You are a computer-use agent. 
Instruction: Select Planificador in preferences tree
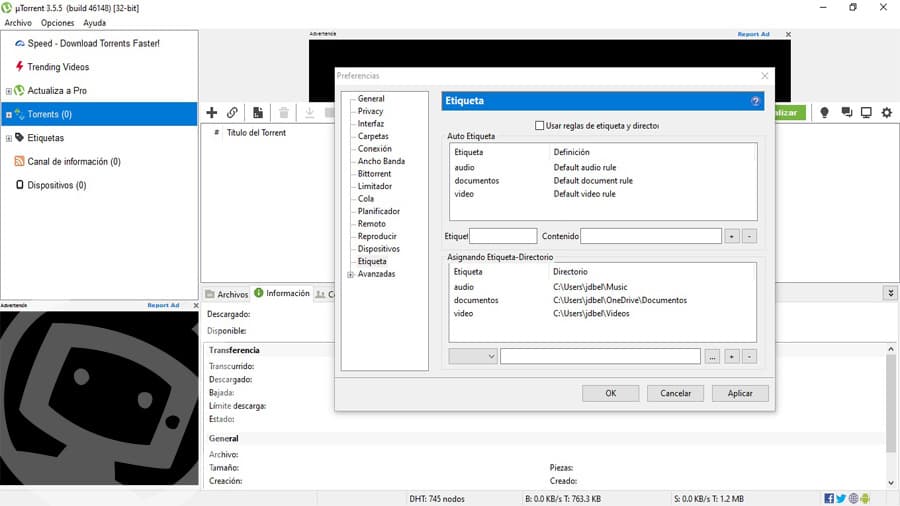click(x=379, y=211)
